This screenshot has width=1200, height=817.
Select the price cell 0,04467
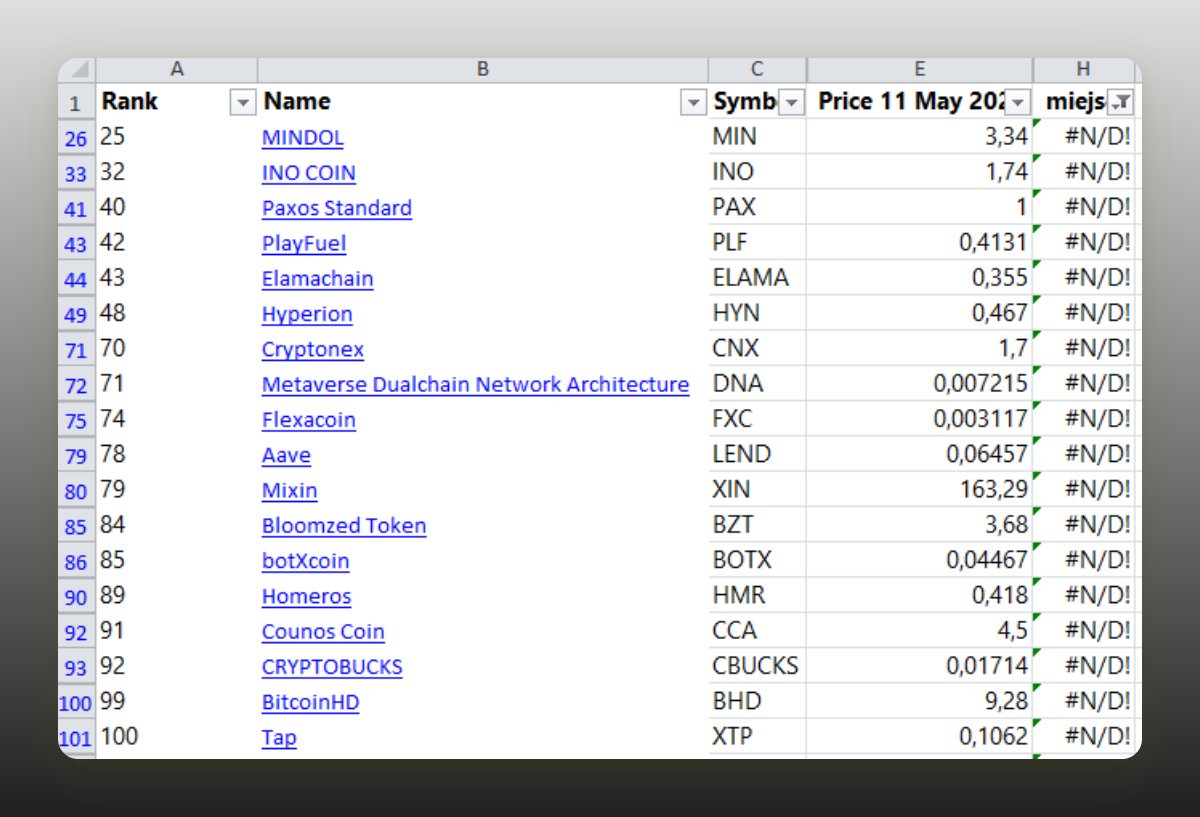click(x=920, y=561)
